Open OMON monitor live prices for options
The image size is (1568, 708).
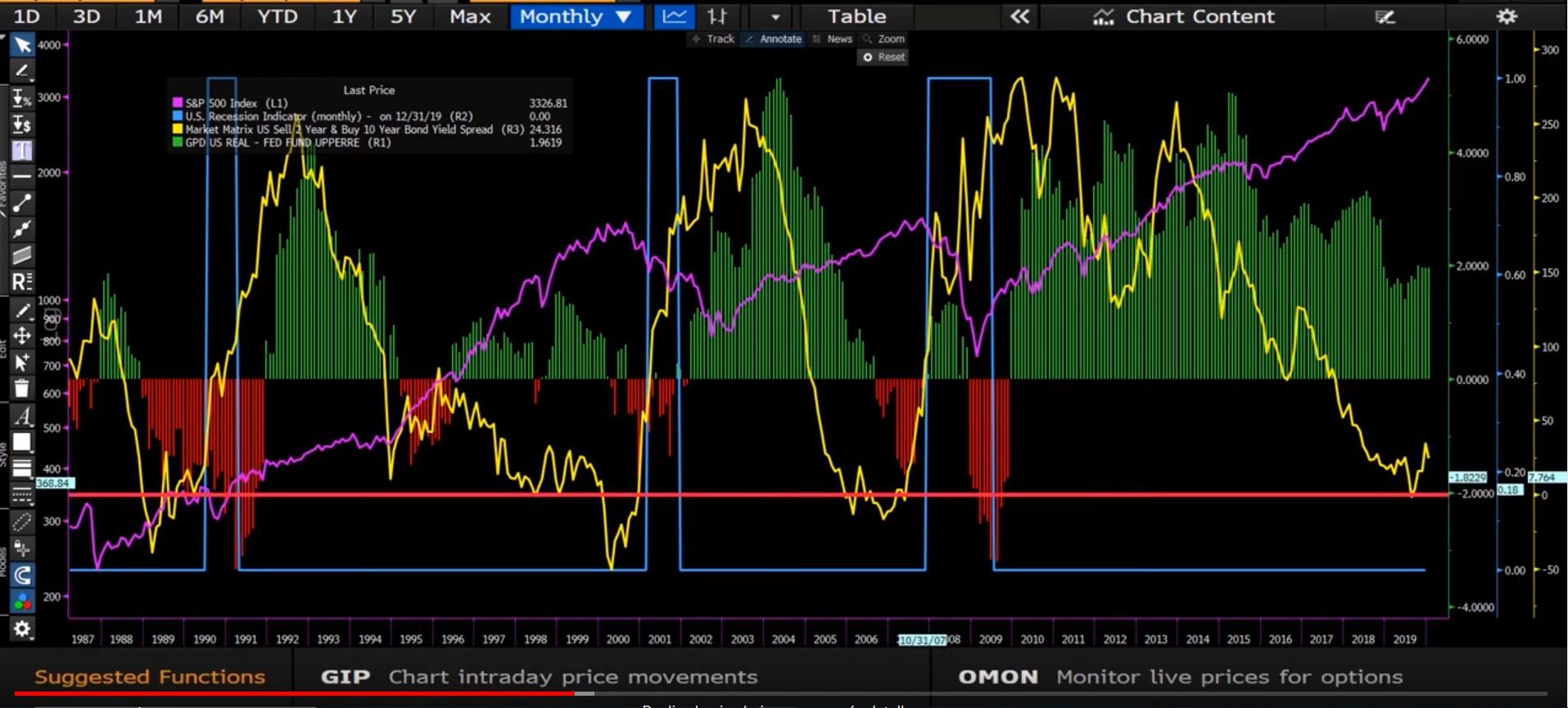1180,677
